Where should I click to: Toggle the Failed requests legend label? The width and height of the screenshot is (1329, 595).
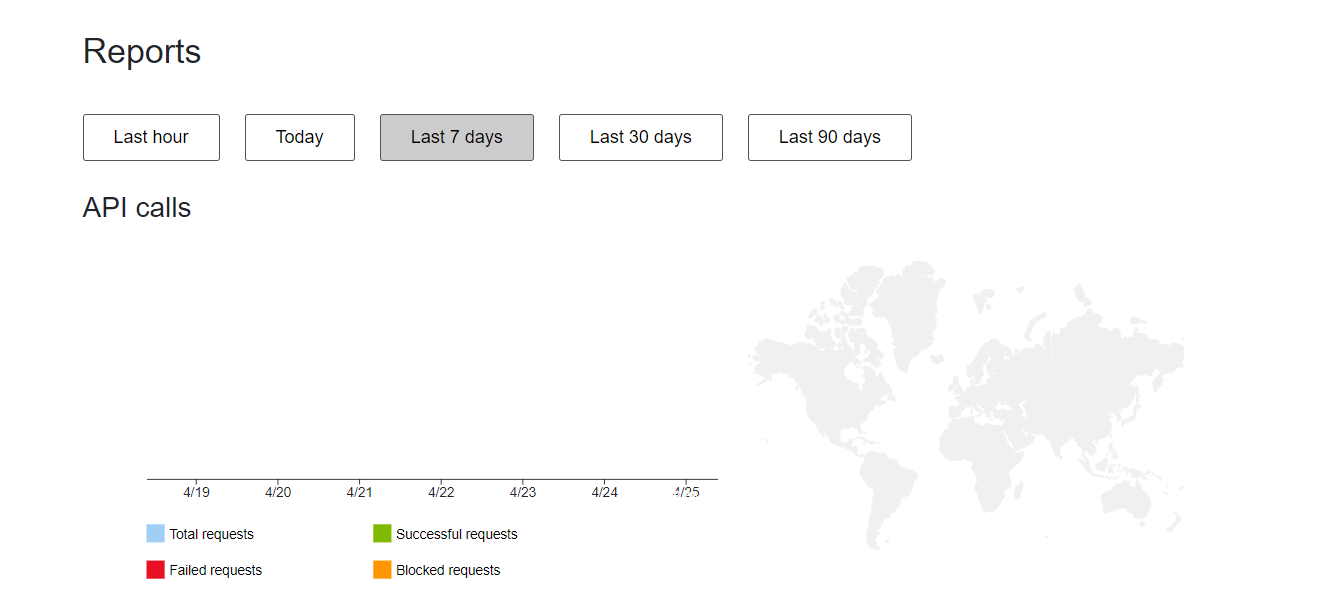click(x=215, y=570)
